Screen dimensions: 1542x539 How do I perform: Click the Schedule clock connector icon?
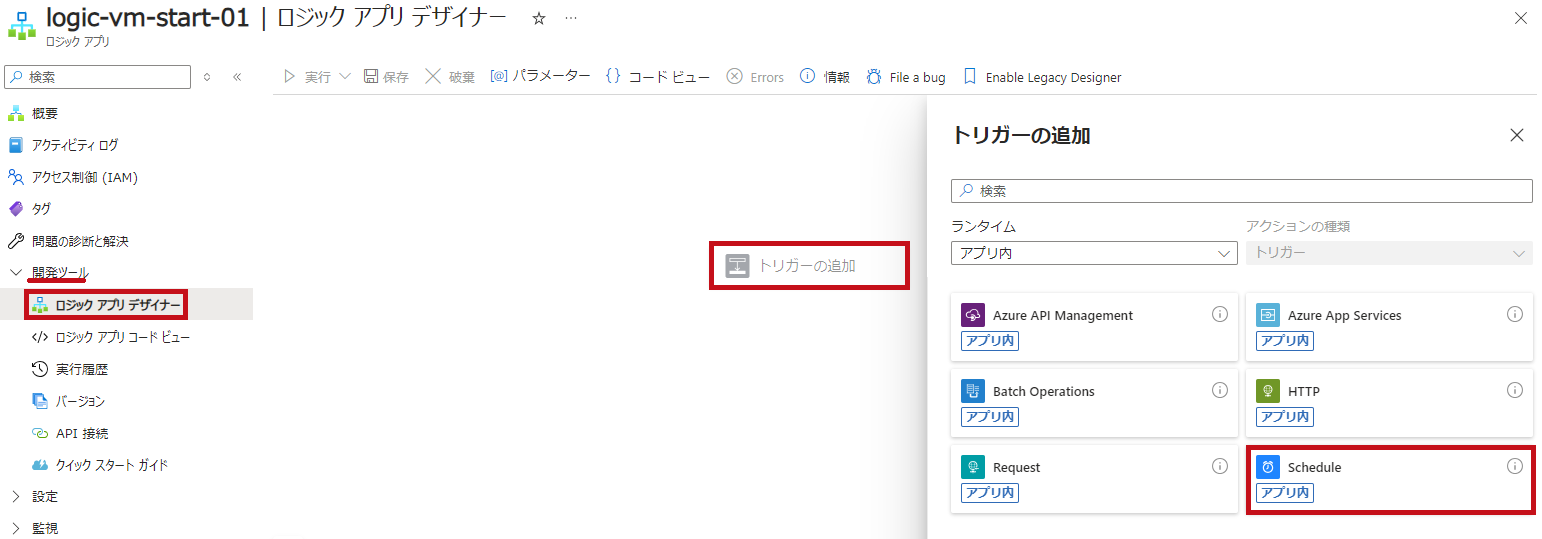point(1268,467)
